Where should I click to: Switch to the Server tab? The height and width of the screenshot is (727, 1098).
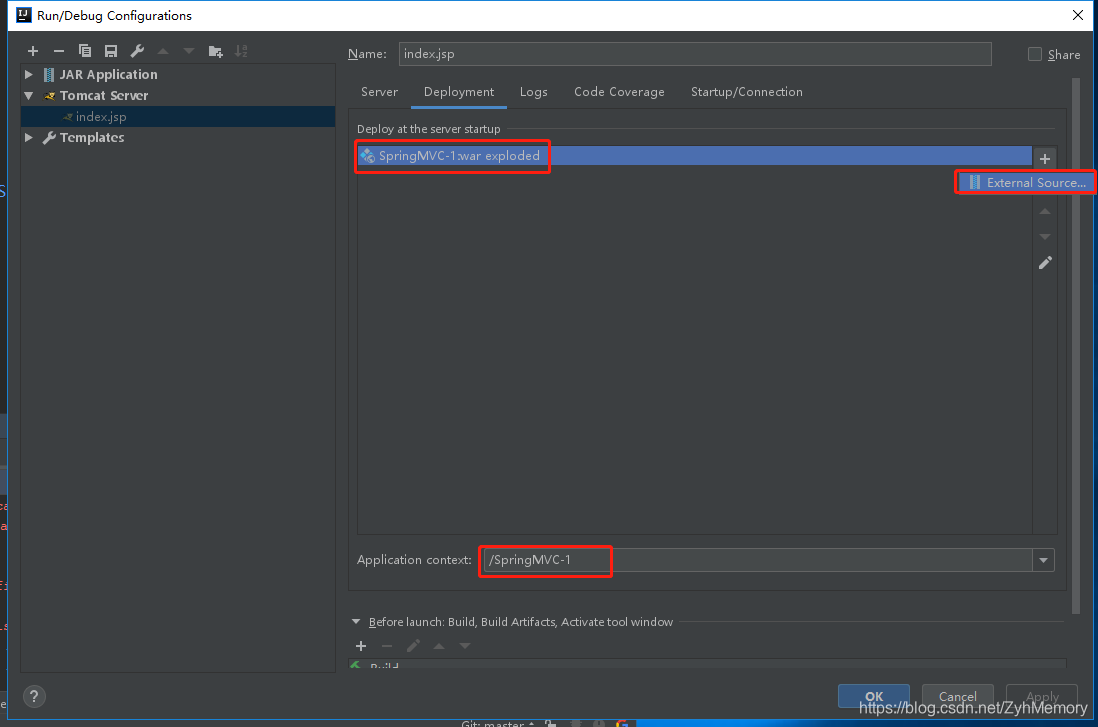pyautogui.click(x=380, y=92)
